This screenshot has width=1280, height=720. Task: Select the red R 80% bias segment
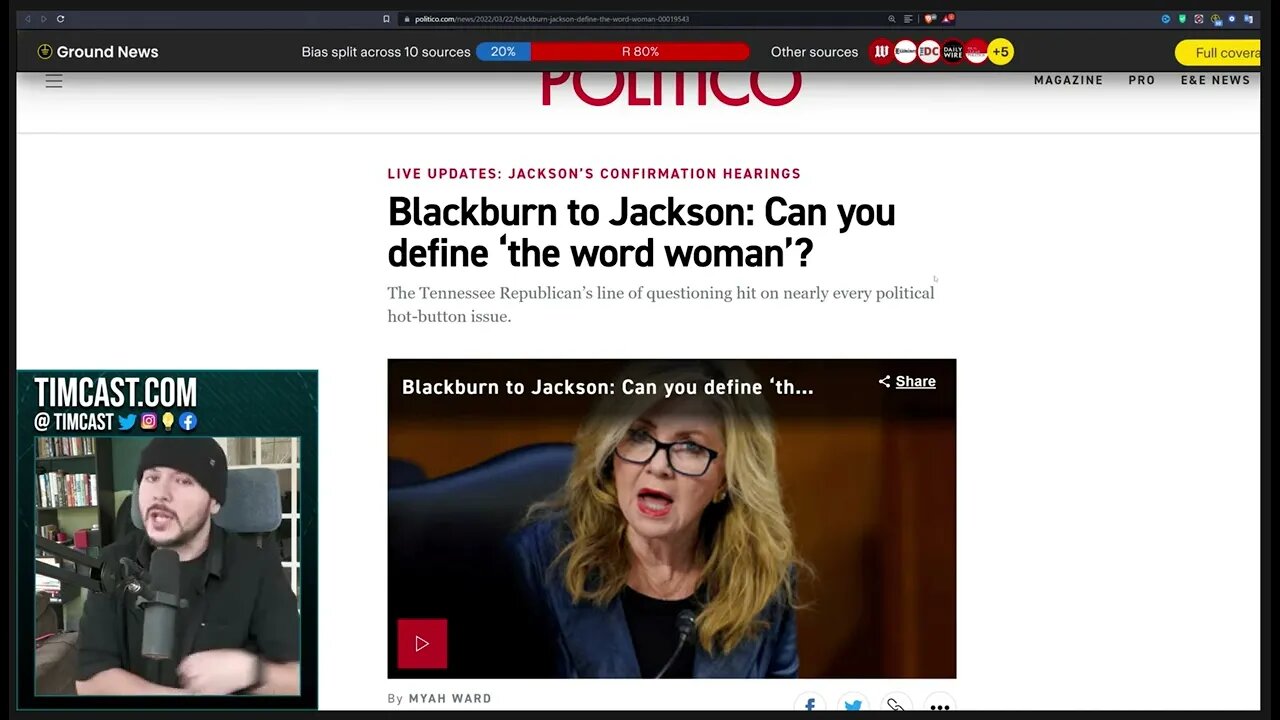pos(640,52)
